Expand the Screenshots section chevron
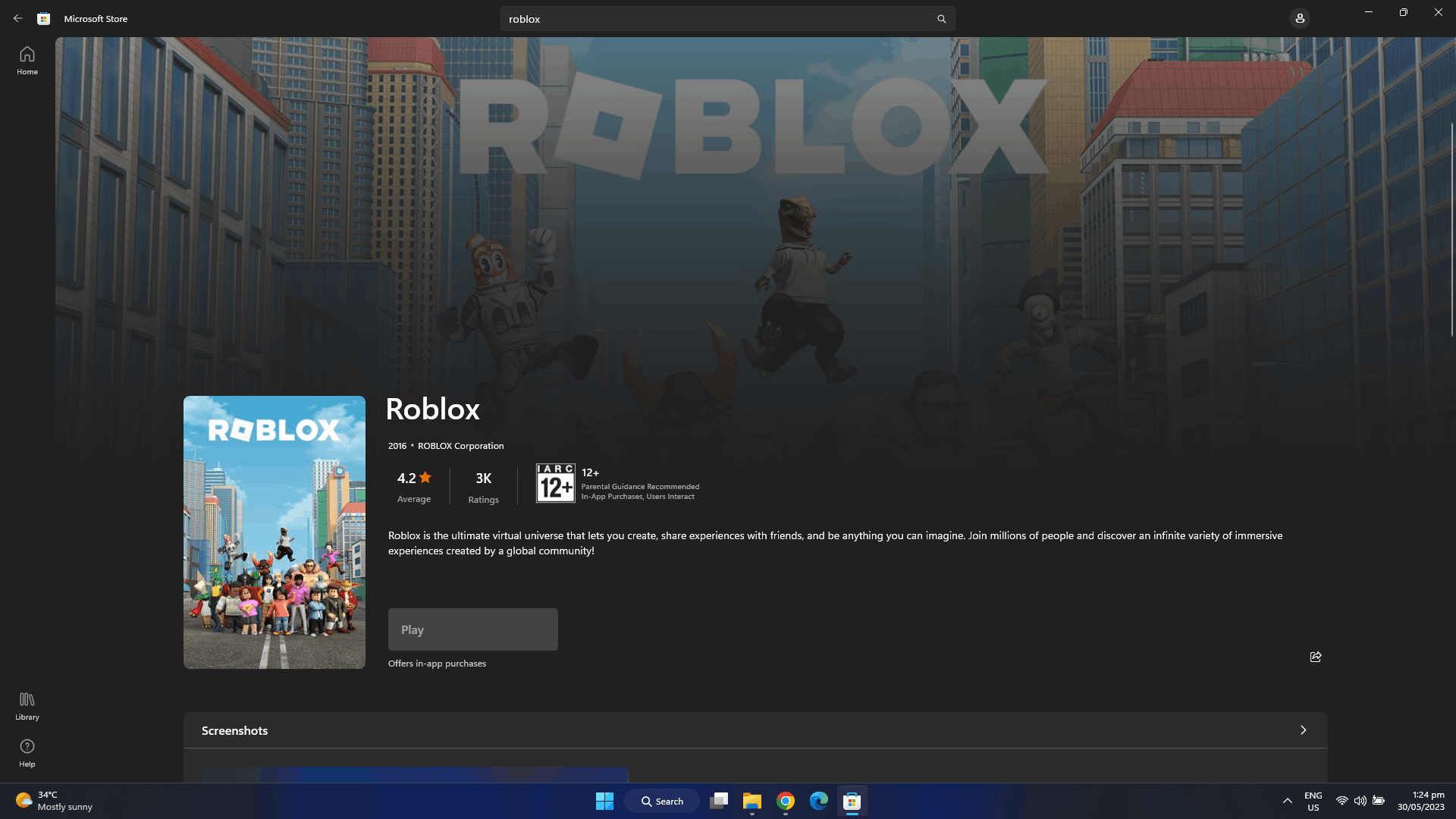This screenshot has width=1456, height=819. (x=1303, y=730)
